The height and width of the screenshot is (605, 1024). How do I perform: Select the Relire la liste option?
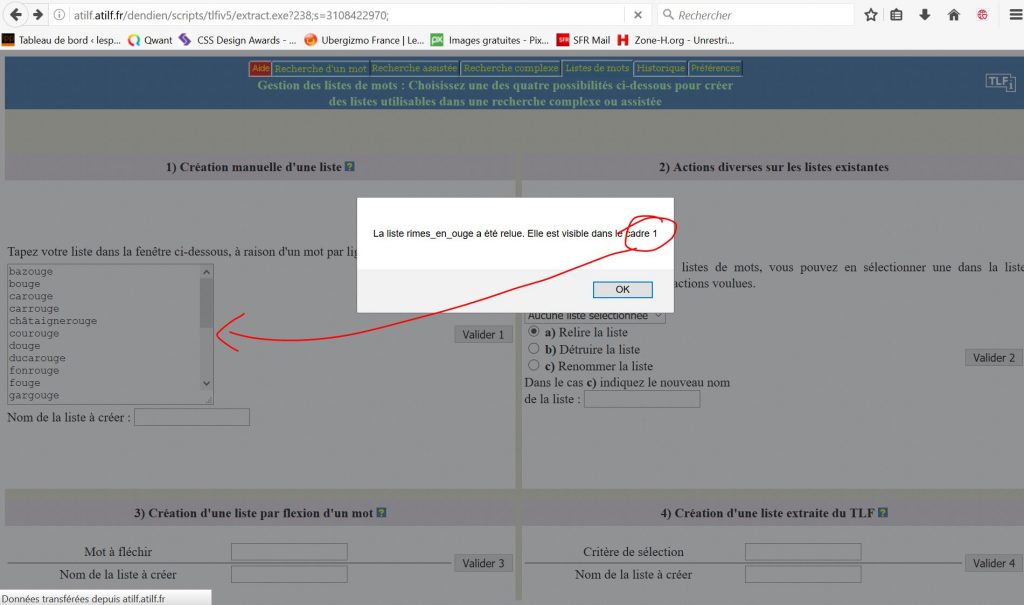coord(534,331)
